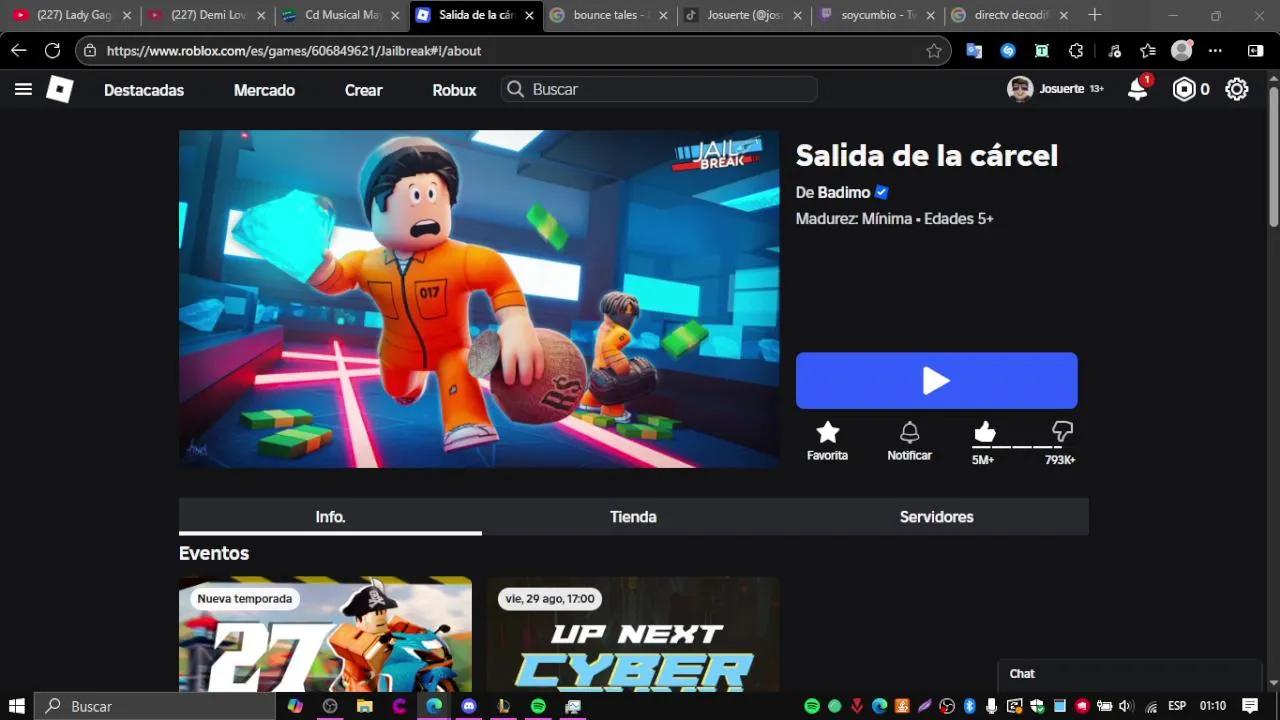Switch to the soycumbio Twitch tab

(876, 15)
